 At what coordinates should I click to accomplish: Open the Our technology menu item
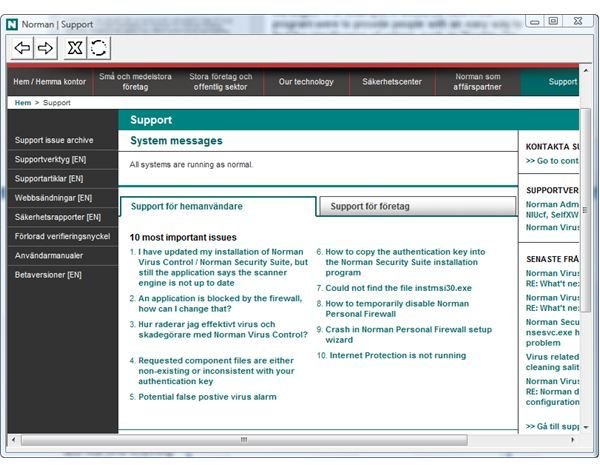tap(306, 82)
